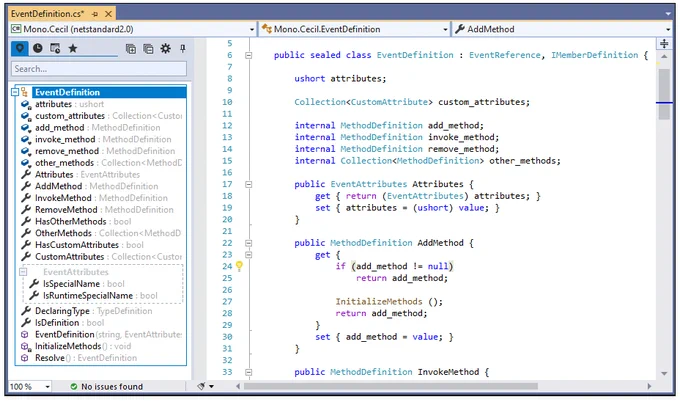Toggle the pin icon in outline toolbar

tap(183, 49)
